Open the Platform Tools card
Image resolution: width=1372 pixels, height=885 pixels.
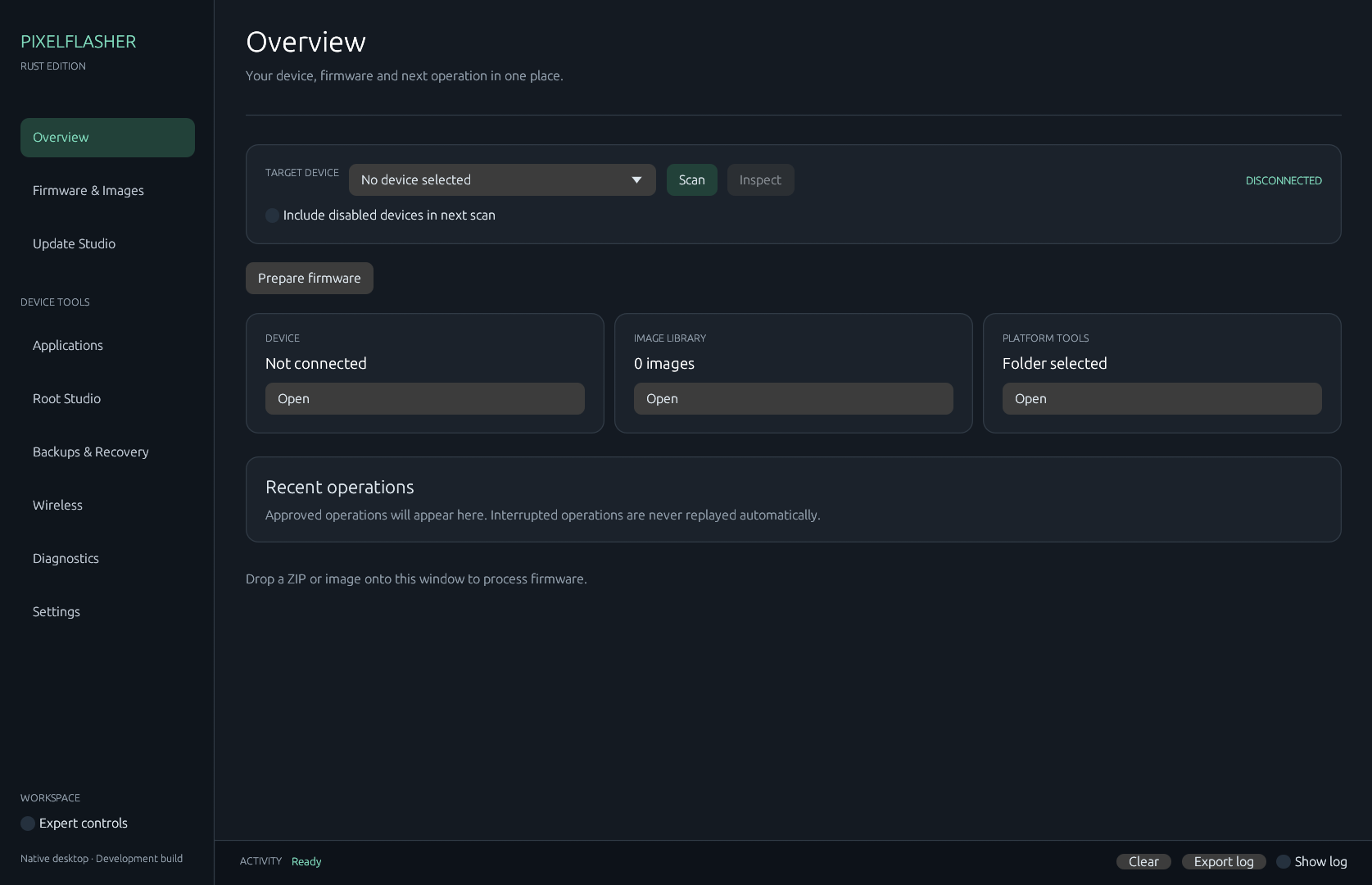pyautogui.click(x=1162, y=399)
